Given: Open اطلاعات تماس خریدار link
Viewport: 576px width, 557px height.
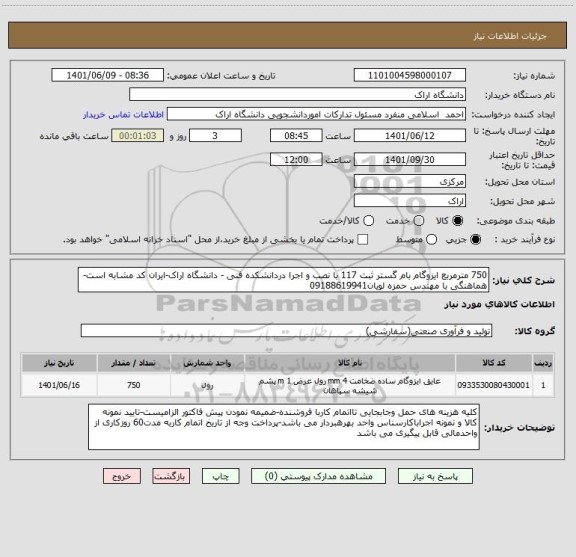Looking at the screenshot, I should click(123, 115).
